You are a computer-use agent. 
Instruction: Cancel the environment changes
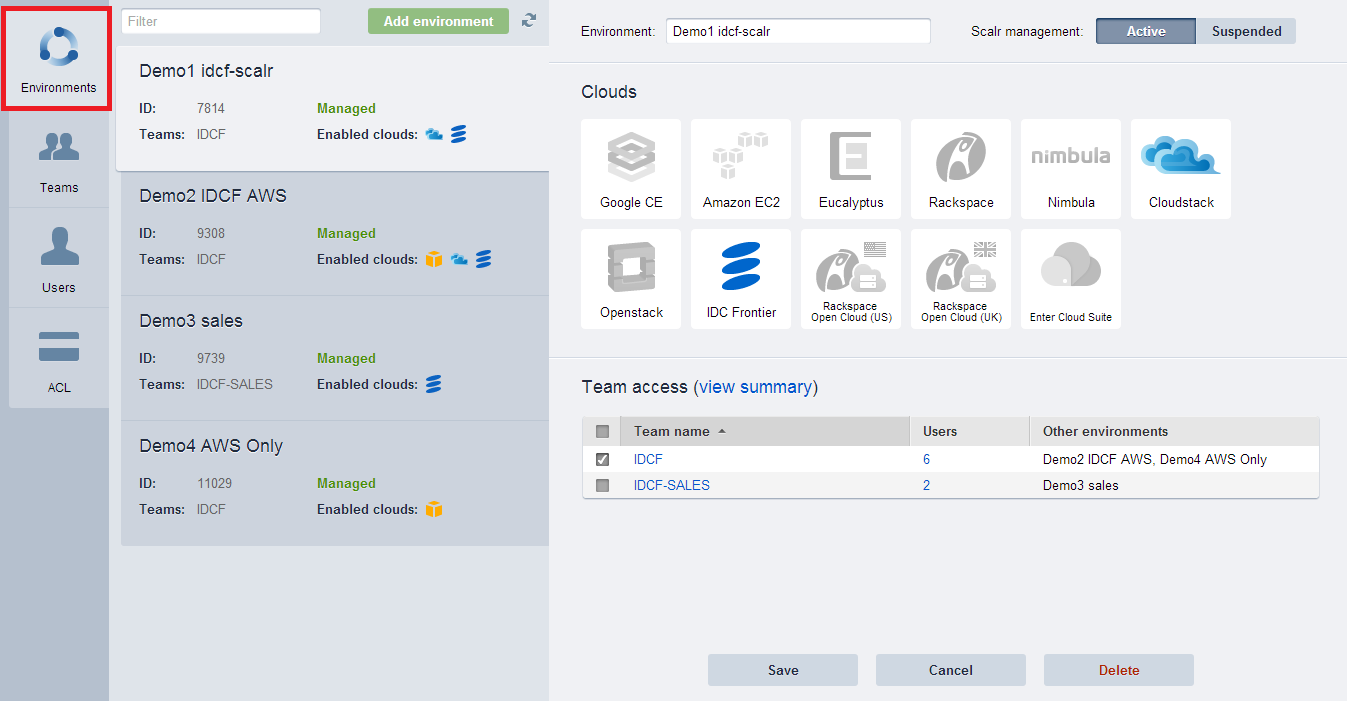[x=951, y=670]
